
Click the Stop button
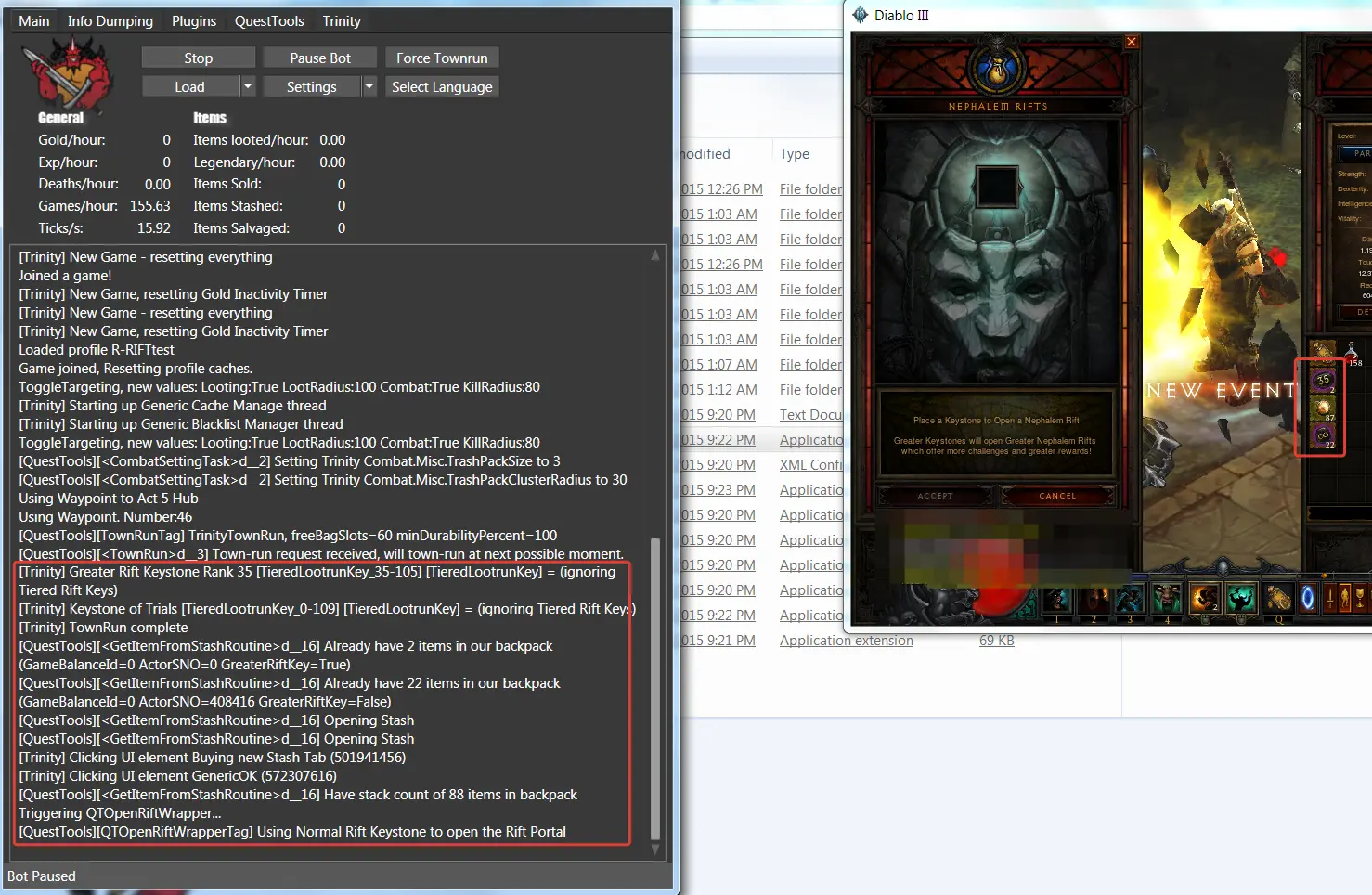[198, 58]
